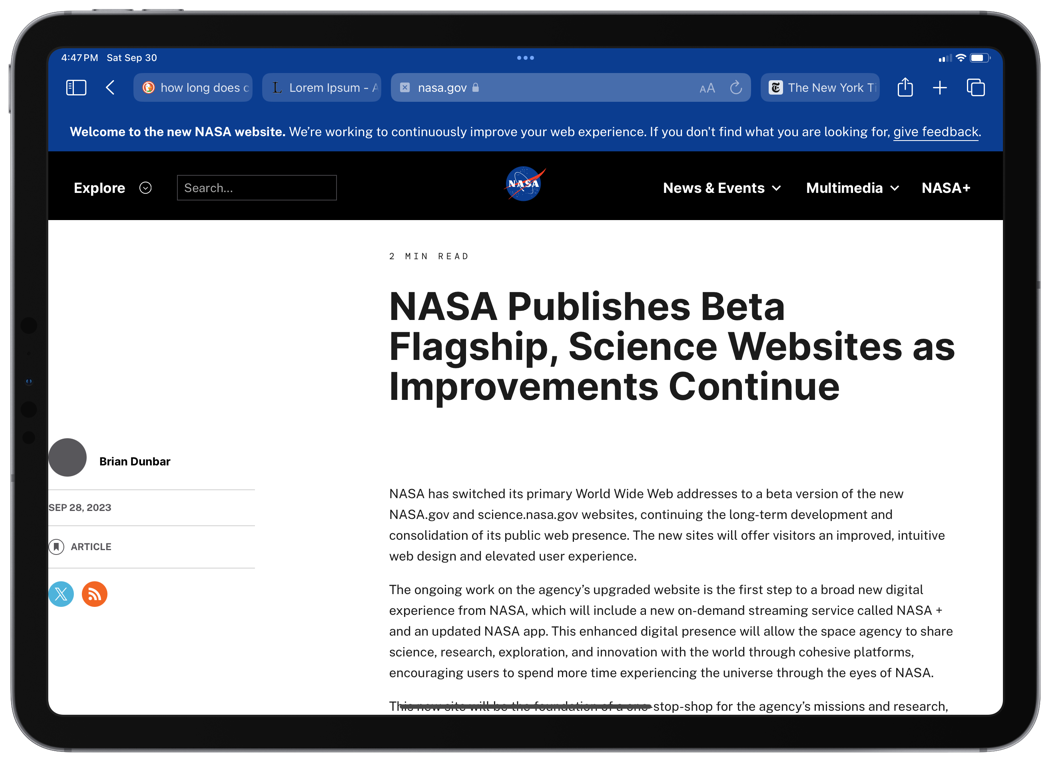The image size is (1052, 763).
Task: Go back using the back arrow
Action: tap(110, 88)
